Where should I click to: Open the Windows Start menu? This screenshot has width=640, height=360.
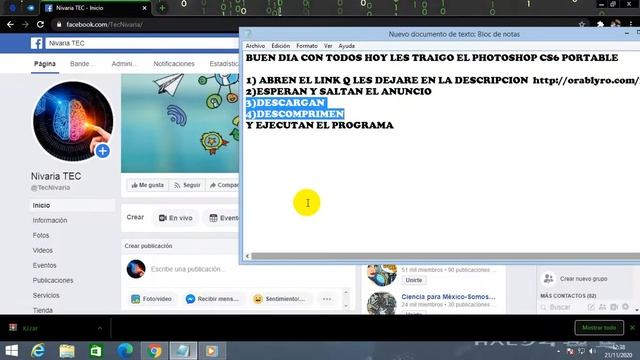click(11, 351)
